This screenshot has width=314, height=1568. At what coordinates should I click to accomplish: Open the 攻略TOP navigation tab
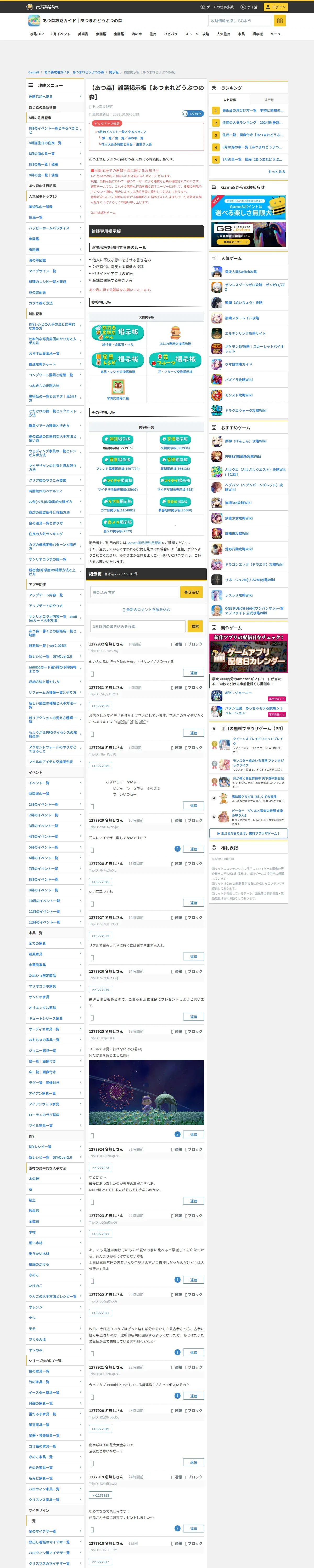pyautogui.click(x=37, y=34)
